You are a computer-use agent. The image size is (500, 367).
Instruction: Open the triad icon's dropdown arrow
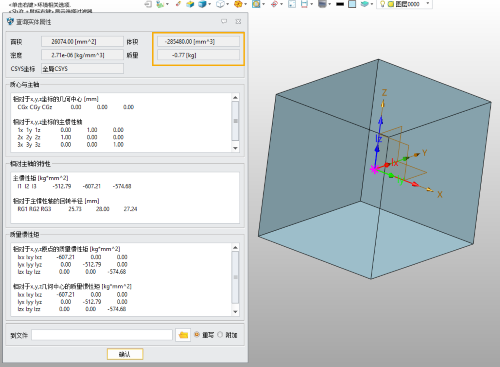(x=167, y=4)
